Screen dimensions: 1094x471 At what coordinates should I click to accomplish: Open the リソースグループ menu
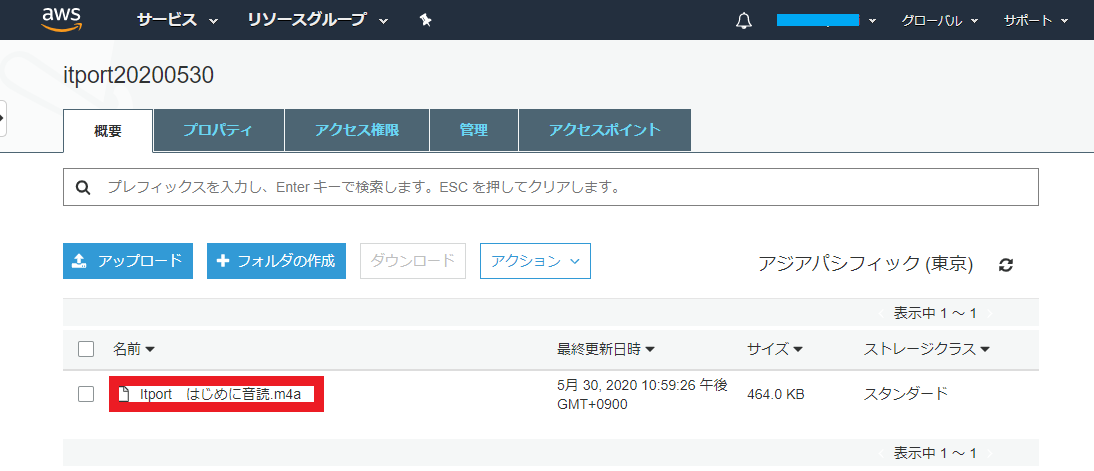coord(317,20)
